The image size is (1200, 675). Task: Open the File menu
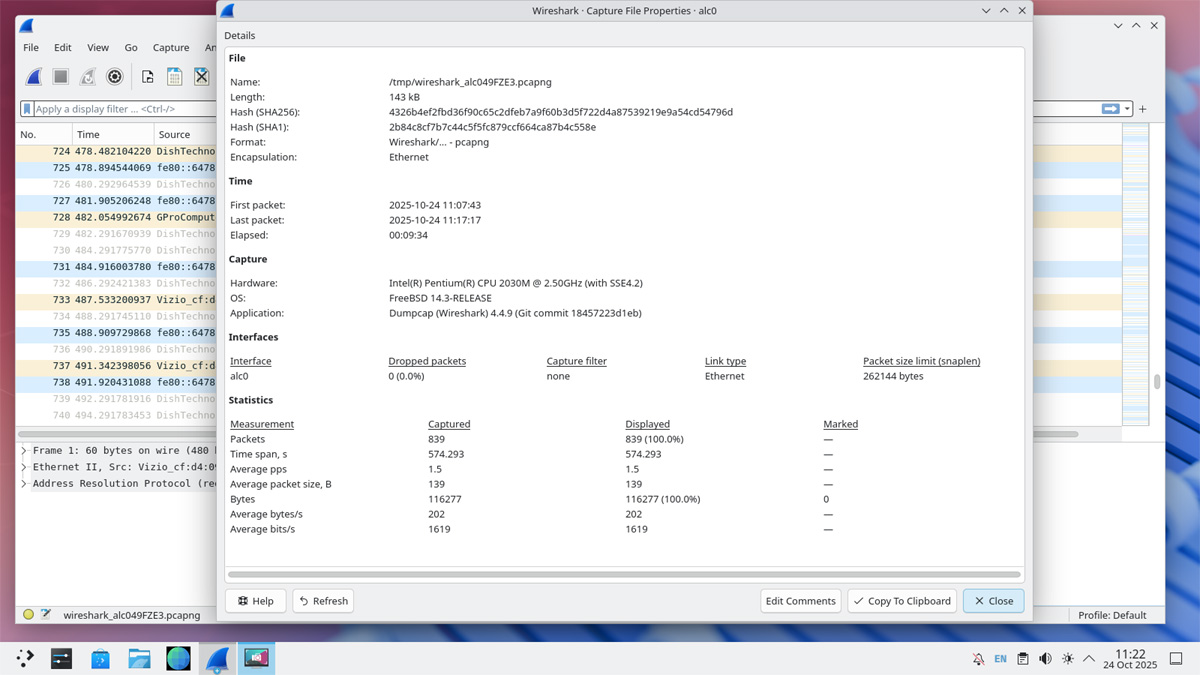pos(31,47)
